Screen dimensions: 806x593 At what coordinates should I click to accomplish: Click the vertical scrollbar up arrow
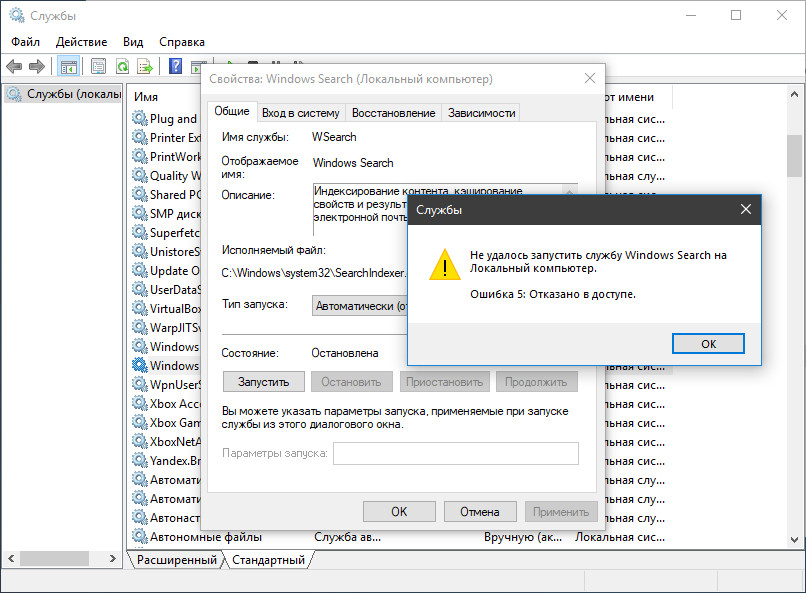(794, 95)
